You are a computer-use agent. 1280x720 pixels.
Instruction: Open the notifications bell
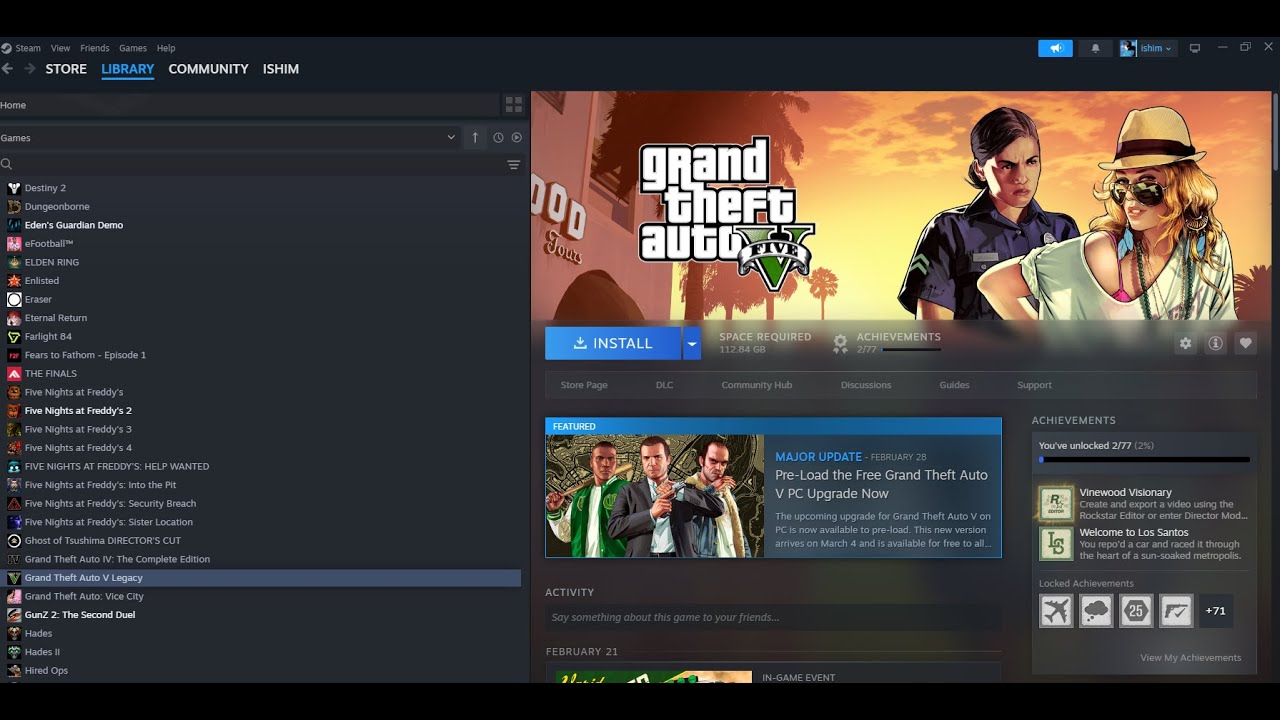tap(1095, 48)
